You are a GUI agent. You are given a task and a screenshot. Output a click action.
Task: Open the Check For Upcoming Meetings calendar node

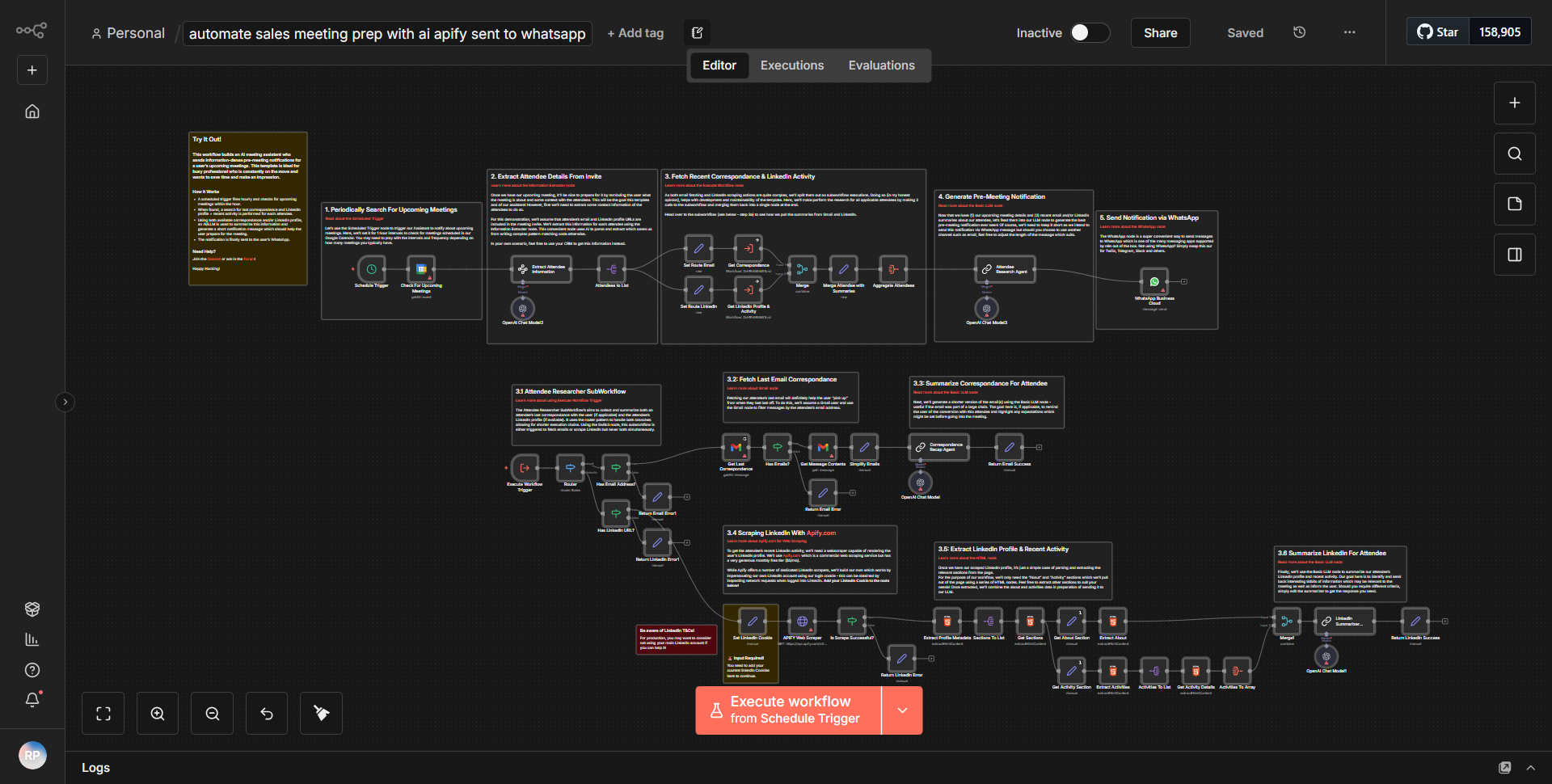(421, 269)
